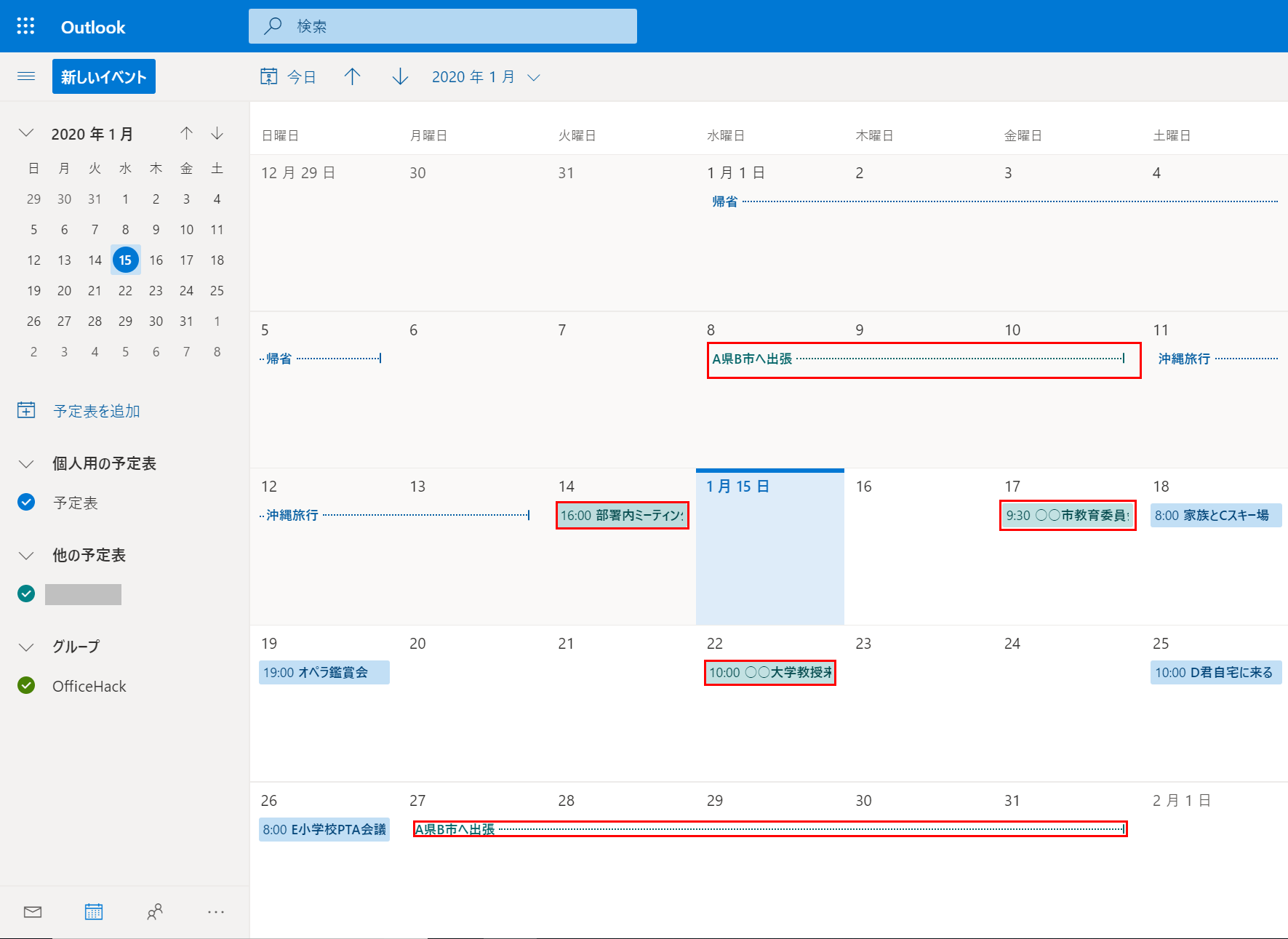1288x939 pixels.
Task: Show the previous month in the mini calendar
Action: tap(187, 133)
